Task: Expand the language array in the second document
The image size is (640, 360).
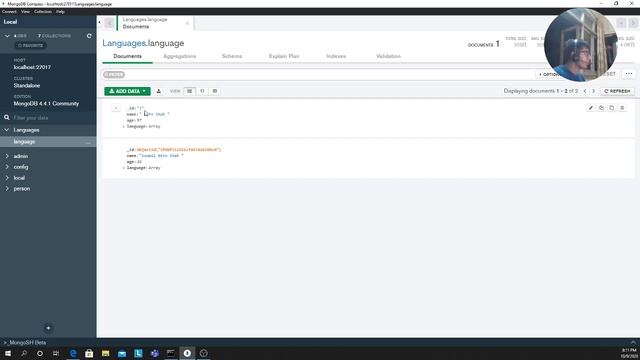Action: pyautogui.click(x=124, y=168)
